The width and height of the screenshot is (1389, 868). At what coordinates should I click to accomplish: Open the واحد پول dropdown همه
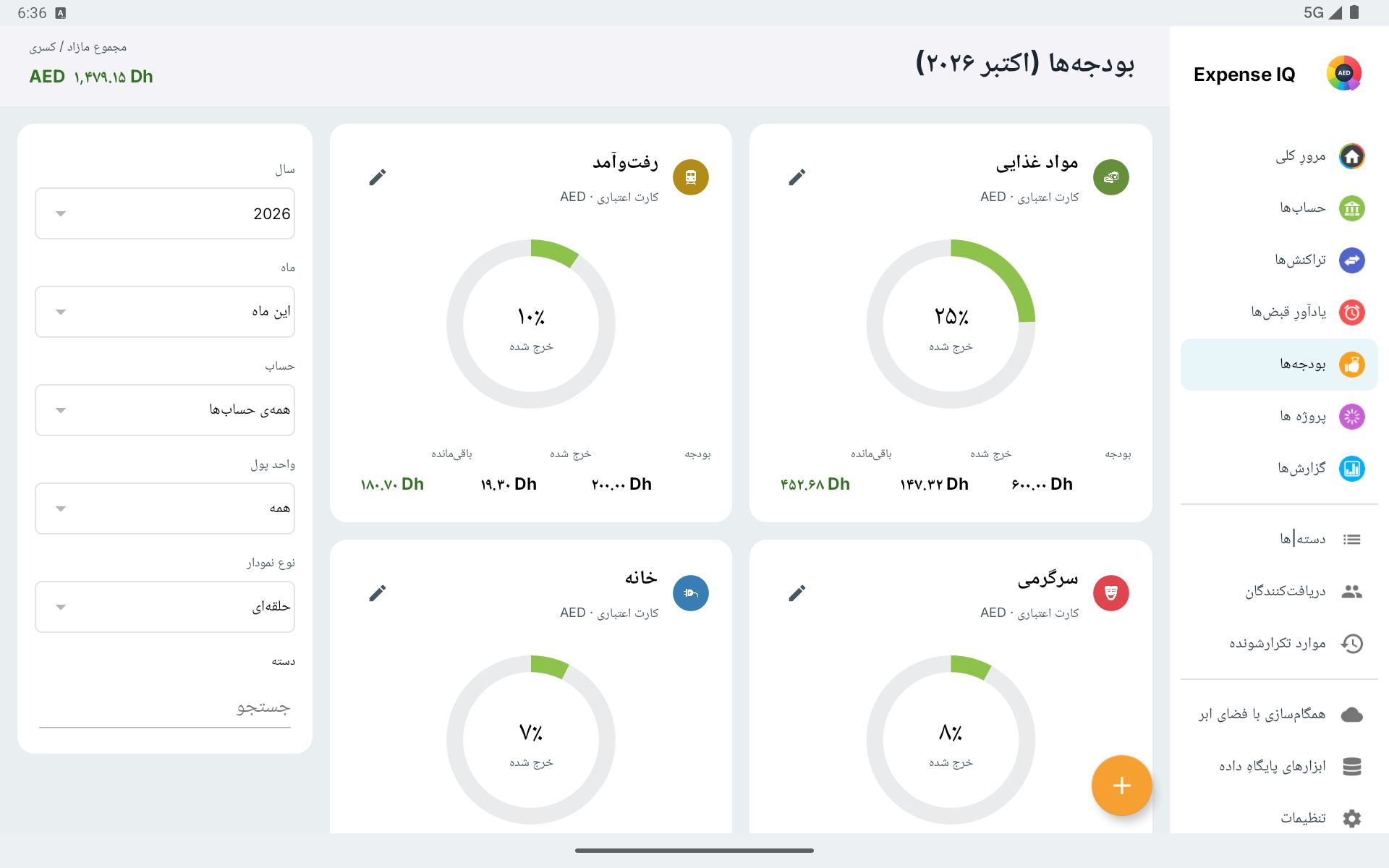coord(165,509)
